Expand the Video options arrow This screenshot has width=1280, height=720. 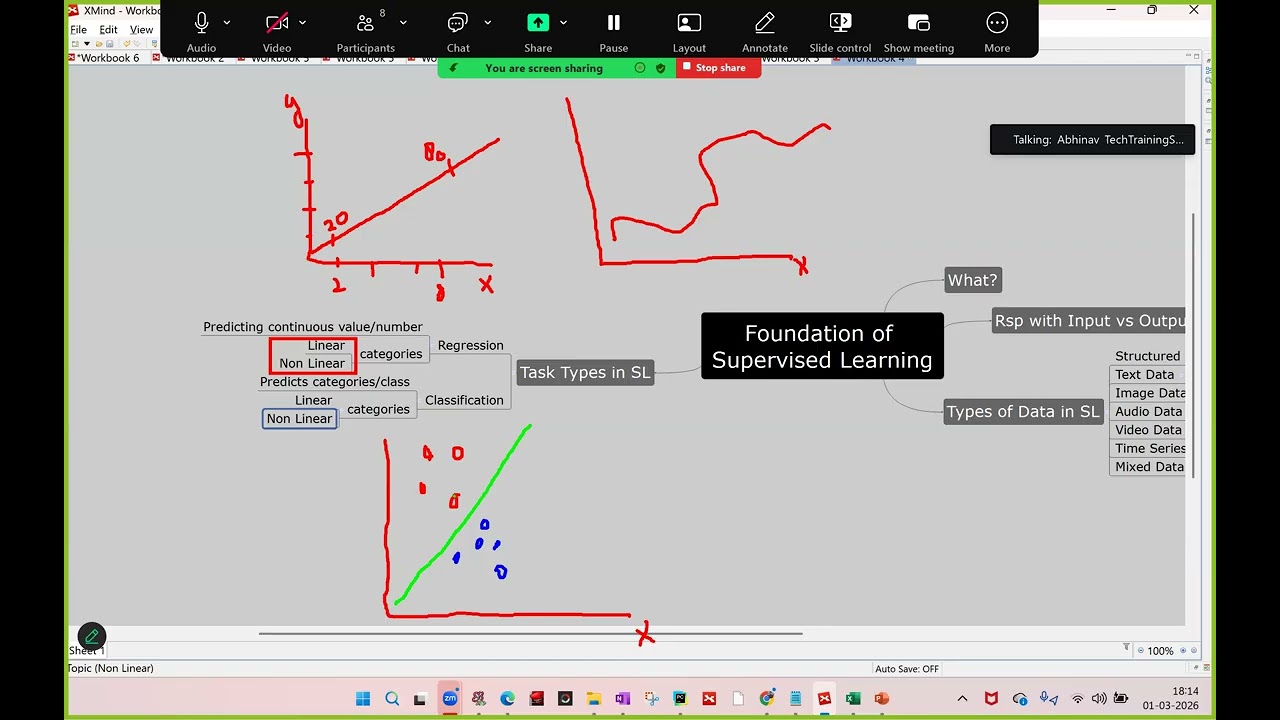303,22
